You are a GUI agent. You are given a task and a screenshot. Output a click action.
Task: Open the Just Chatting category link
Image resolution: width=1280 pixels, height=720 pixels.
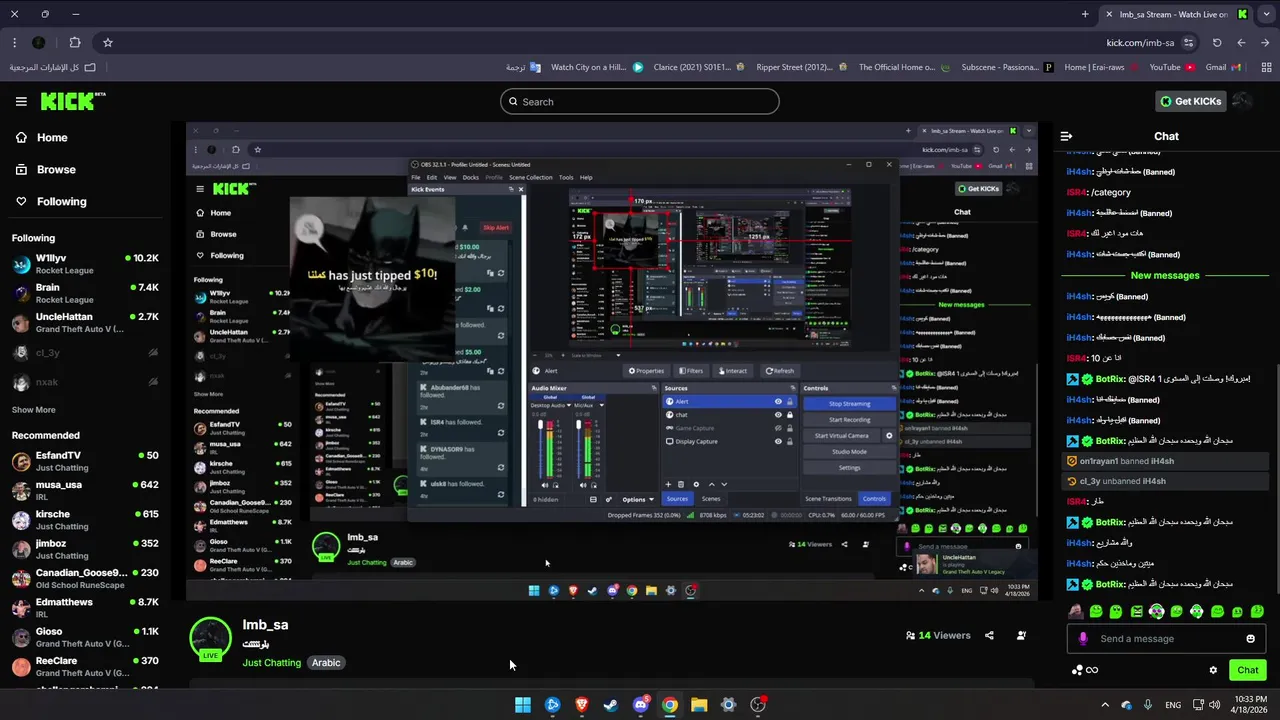tap(272, 663)
